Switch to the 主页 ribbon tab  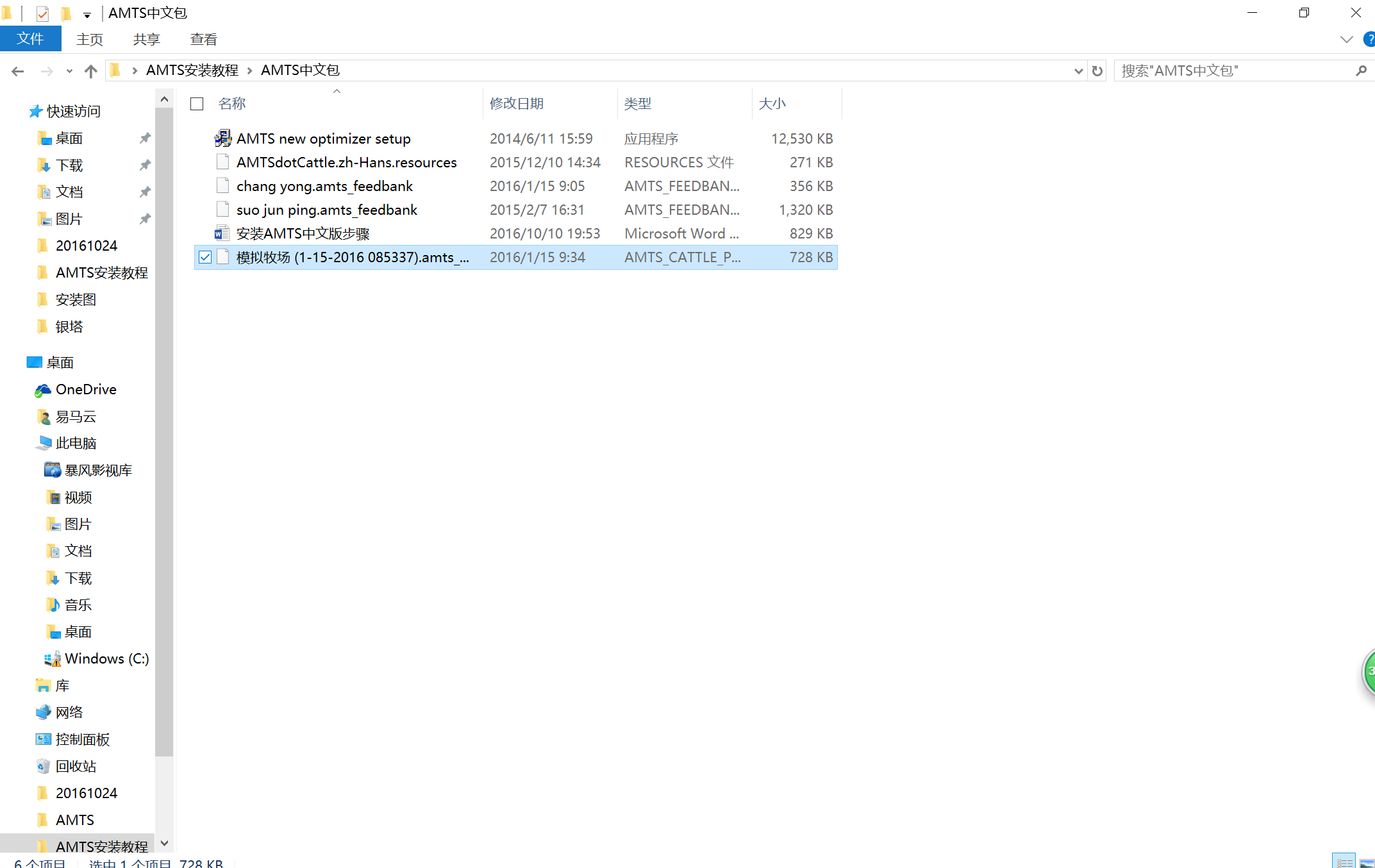(x=90, y=39)
